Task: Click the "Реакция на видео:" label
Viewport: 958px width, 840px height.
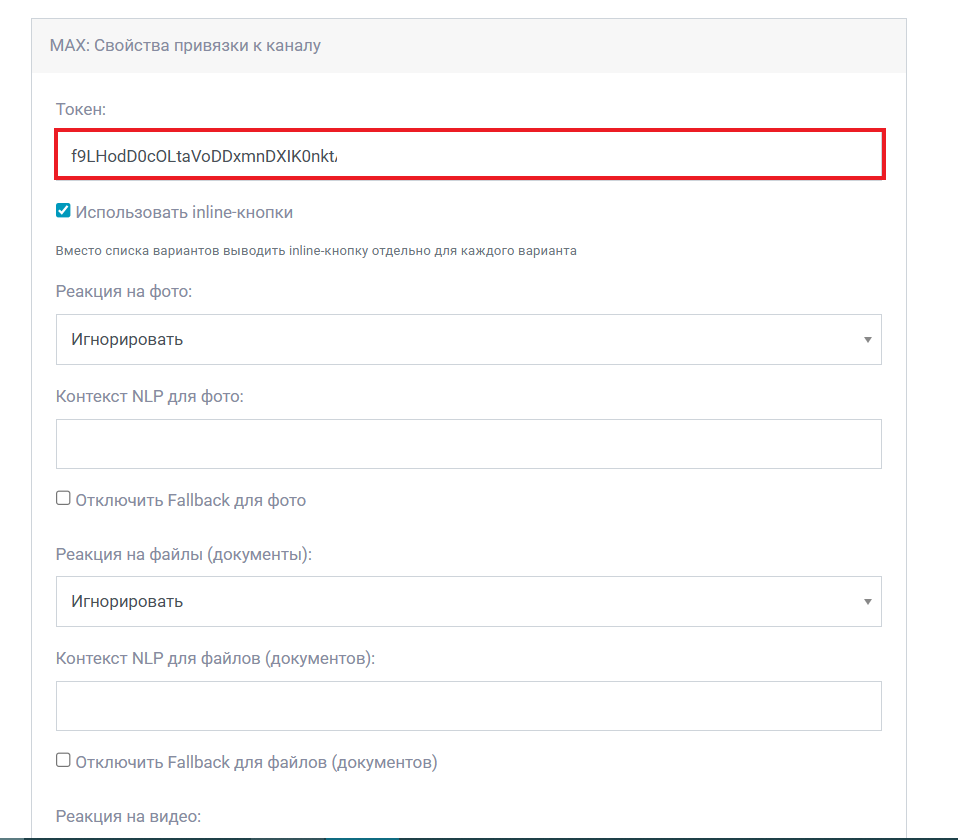Action: coord(128,816)
